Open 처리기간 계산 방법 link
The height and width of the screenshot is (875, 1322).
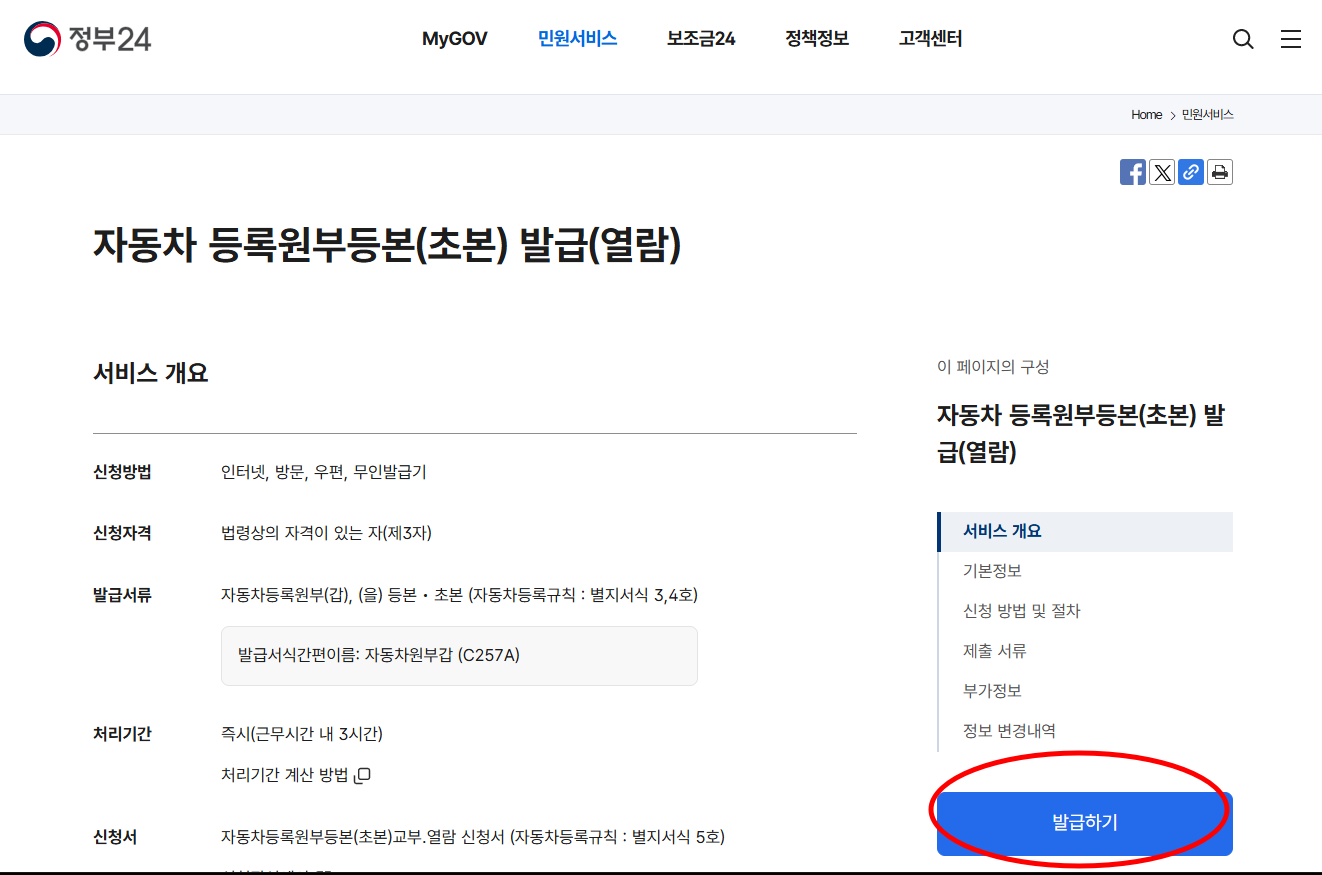point(296,775)
